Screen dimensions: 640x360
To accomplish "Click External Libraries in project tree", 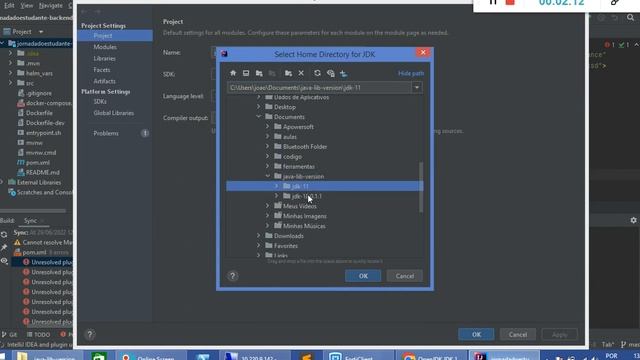I will click(39, 182).
